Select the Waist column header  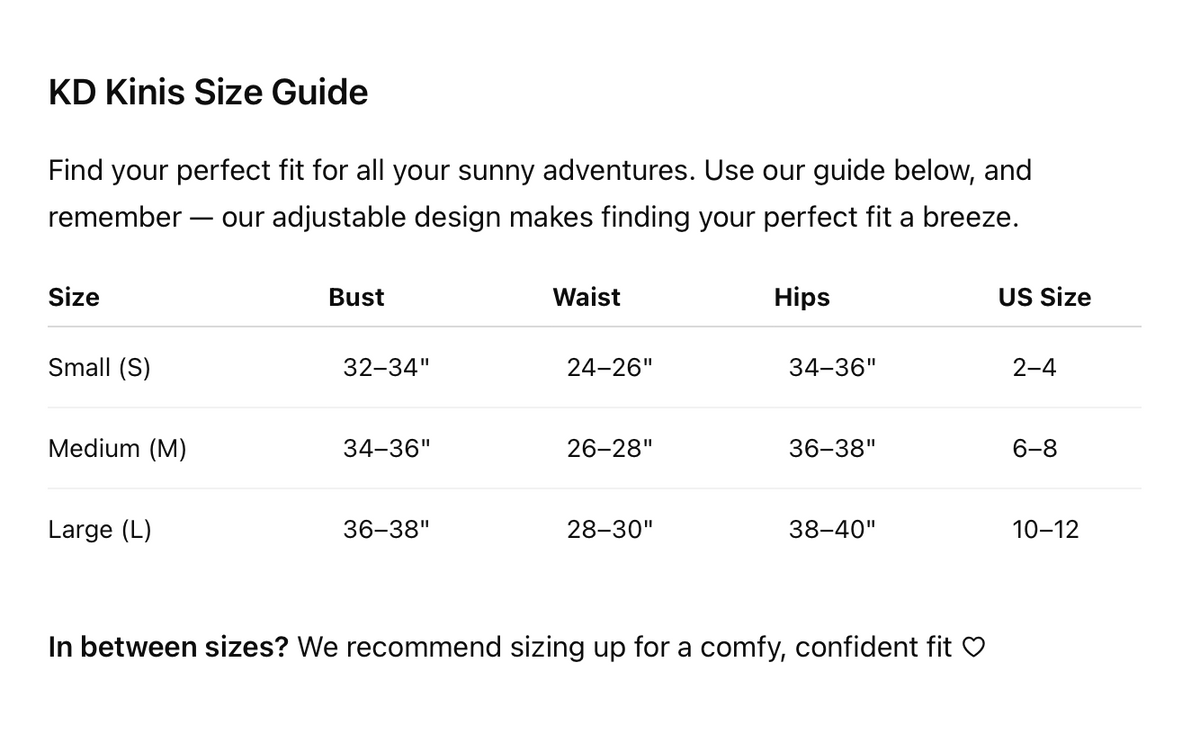click(586, 297)
